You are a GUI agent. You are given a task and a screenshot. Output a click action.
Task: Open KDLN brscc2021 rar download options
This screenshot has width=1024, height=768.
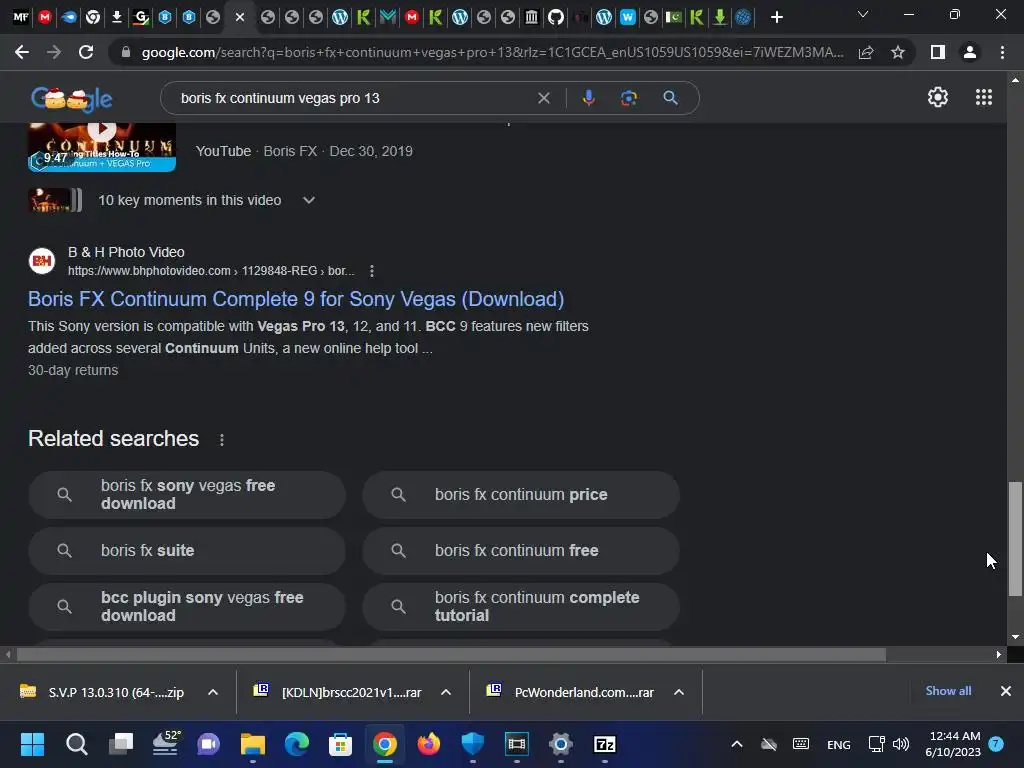tap(446, 692)
